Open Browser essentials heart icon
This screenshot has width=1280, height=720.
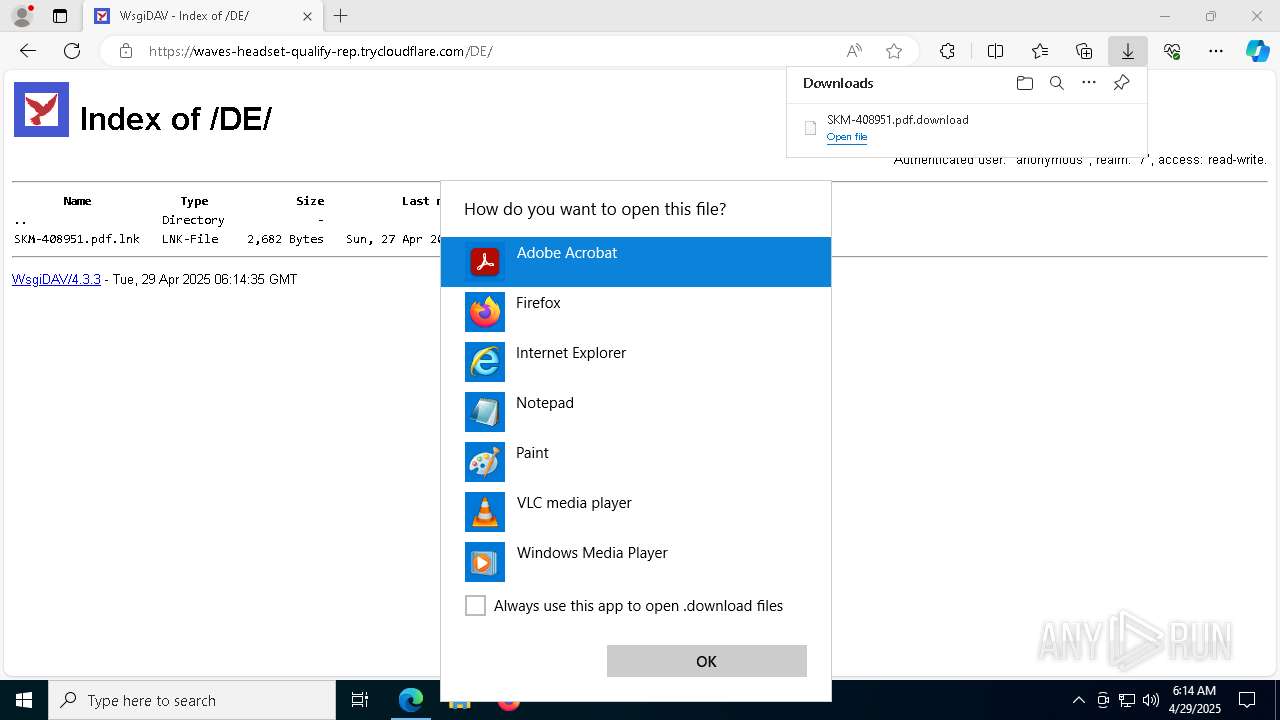point(1172,51)
